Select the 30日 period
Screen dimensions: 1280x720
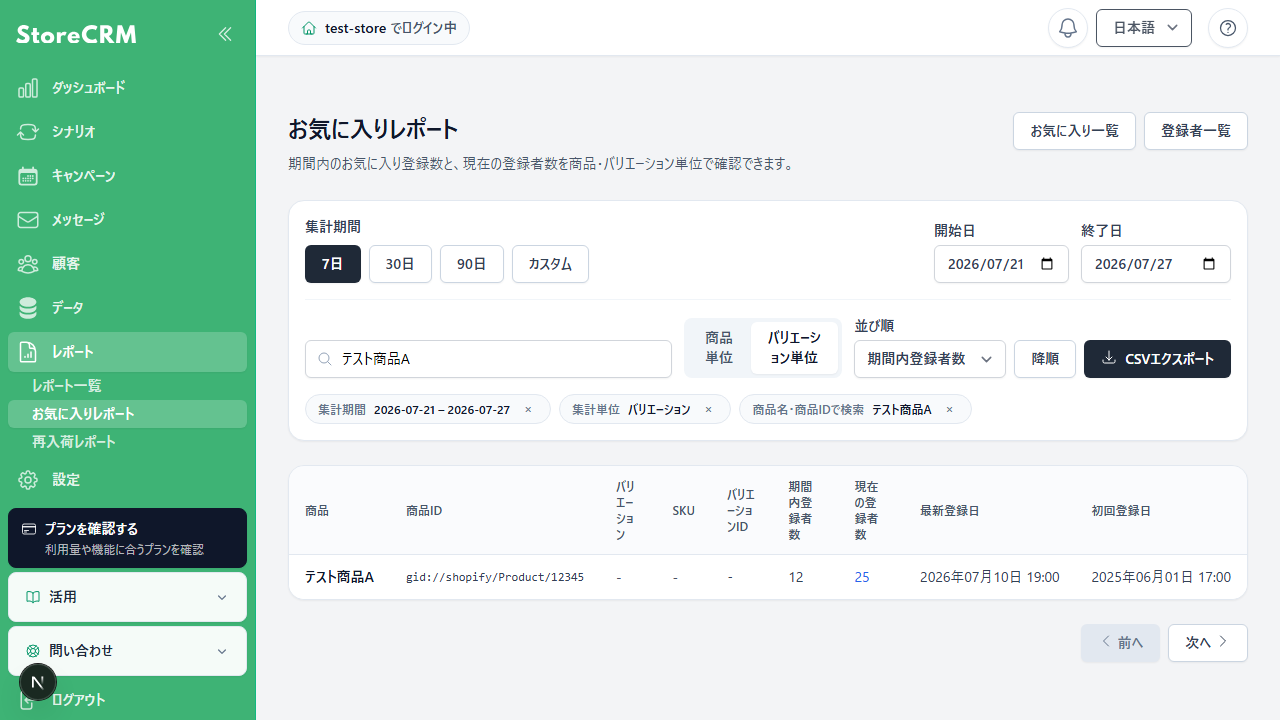point(400,264)
